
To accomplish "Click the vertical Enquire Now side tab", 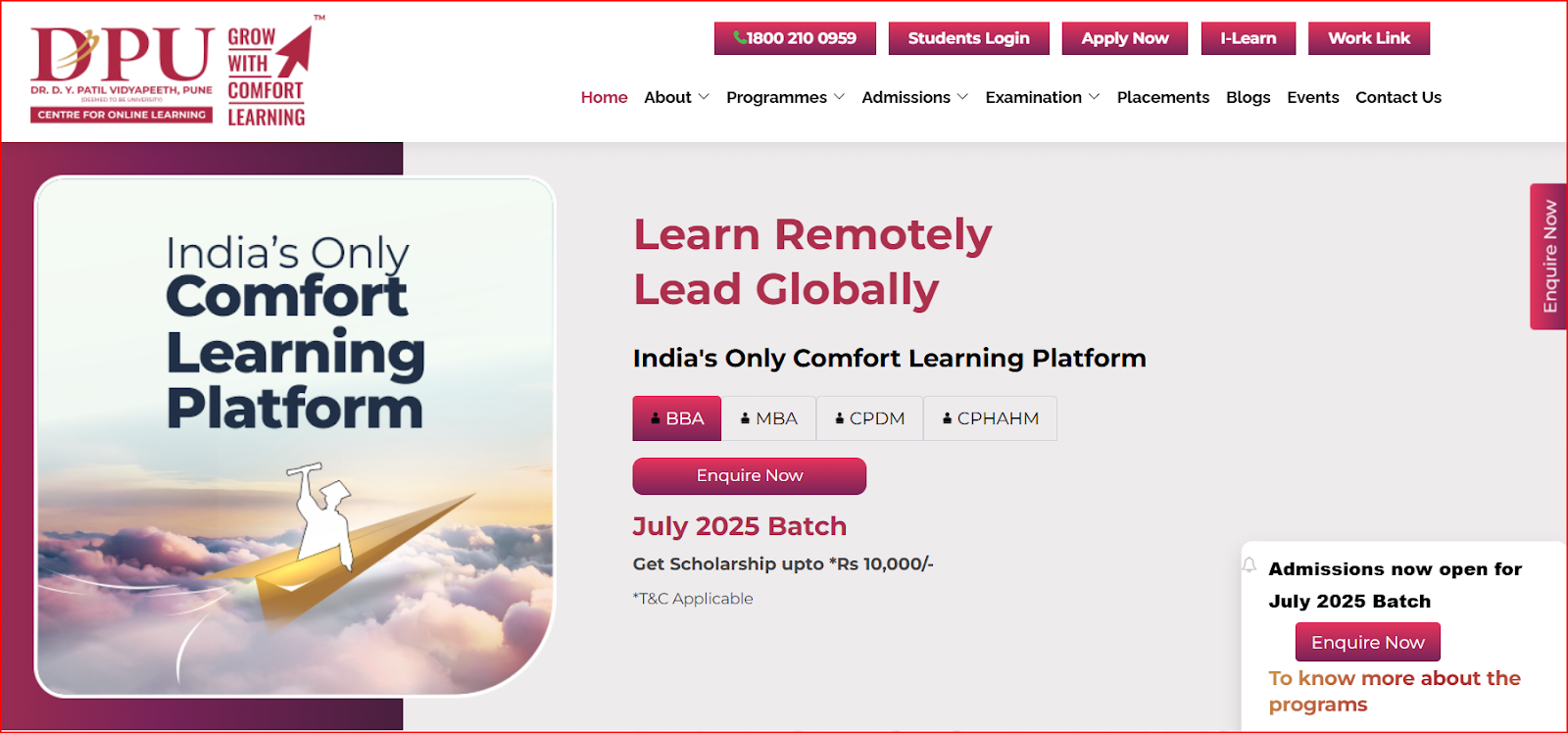I will (x=1548, y=257).
